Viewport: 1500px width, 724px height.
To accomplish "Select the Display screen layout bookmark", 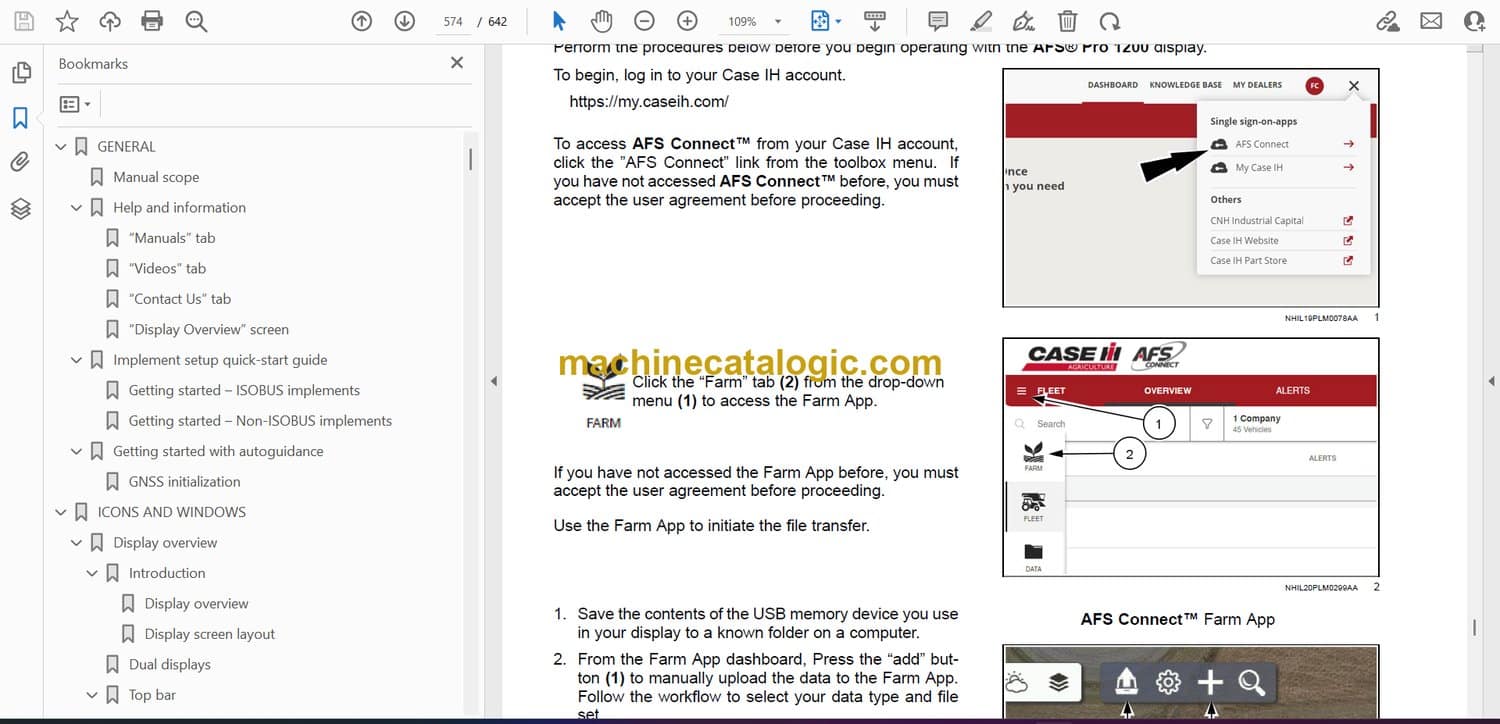I will click(x=210, y=634).
